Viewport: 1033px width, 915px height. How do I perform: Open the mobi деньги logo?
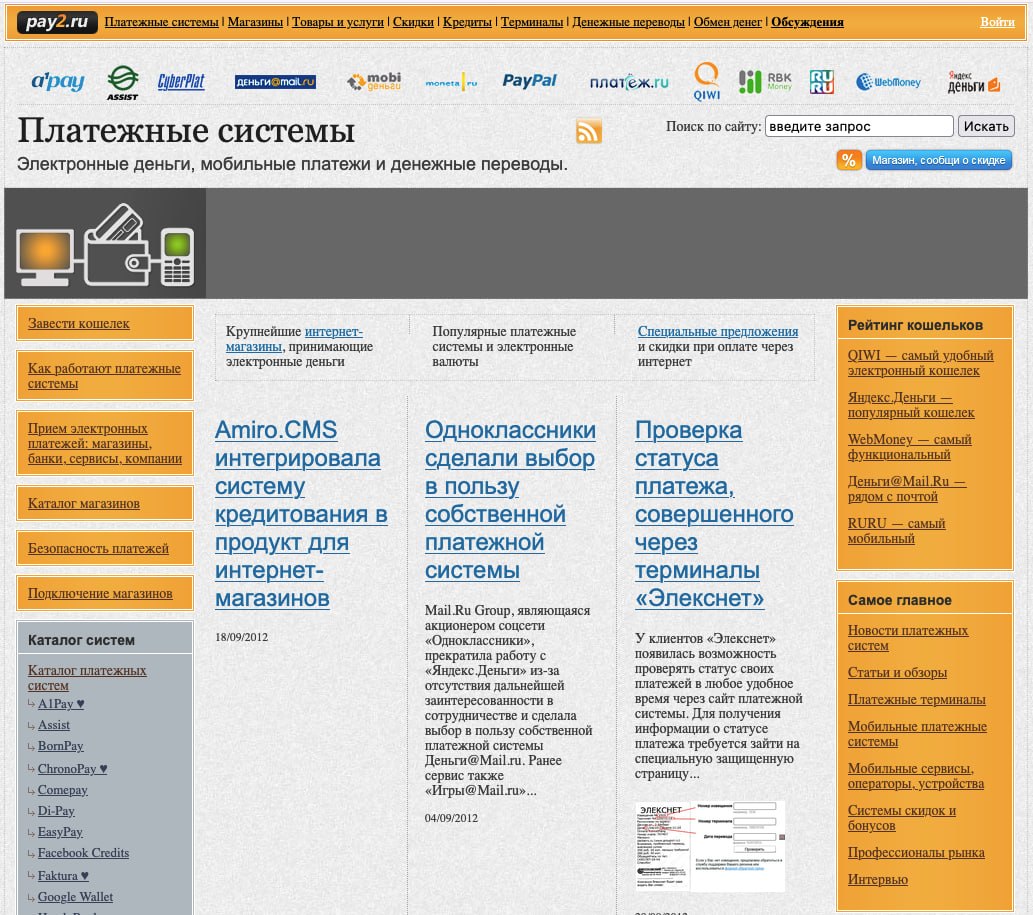coord(374,82)
